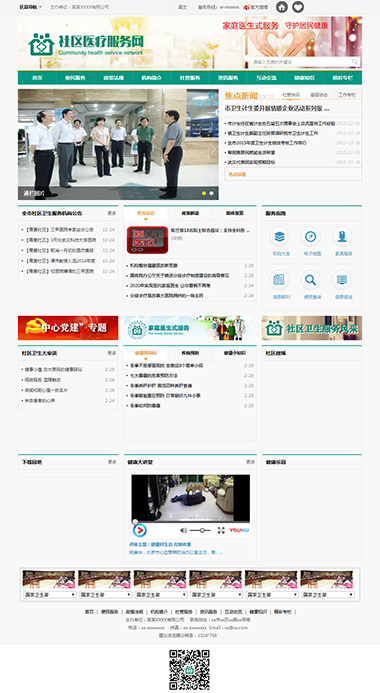Image resolution: width=380 pixels, height=693 pixels.
Task: Mute the video with the speaker icon
Action: (x=183, y=530)
